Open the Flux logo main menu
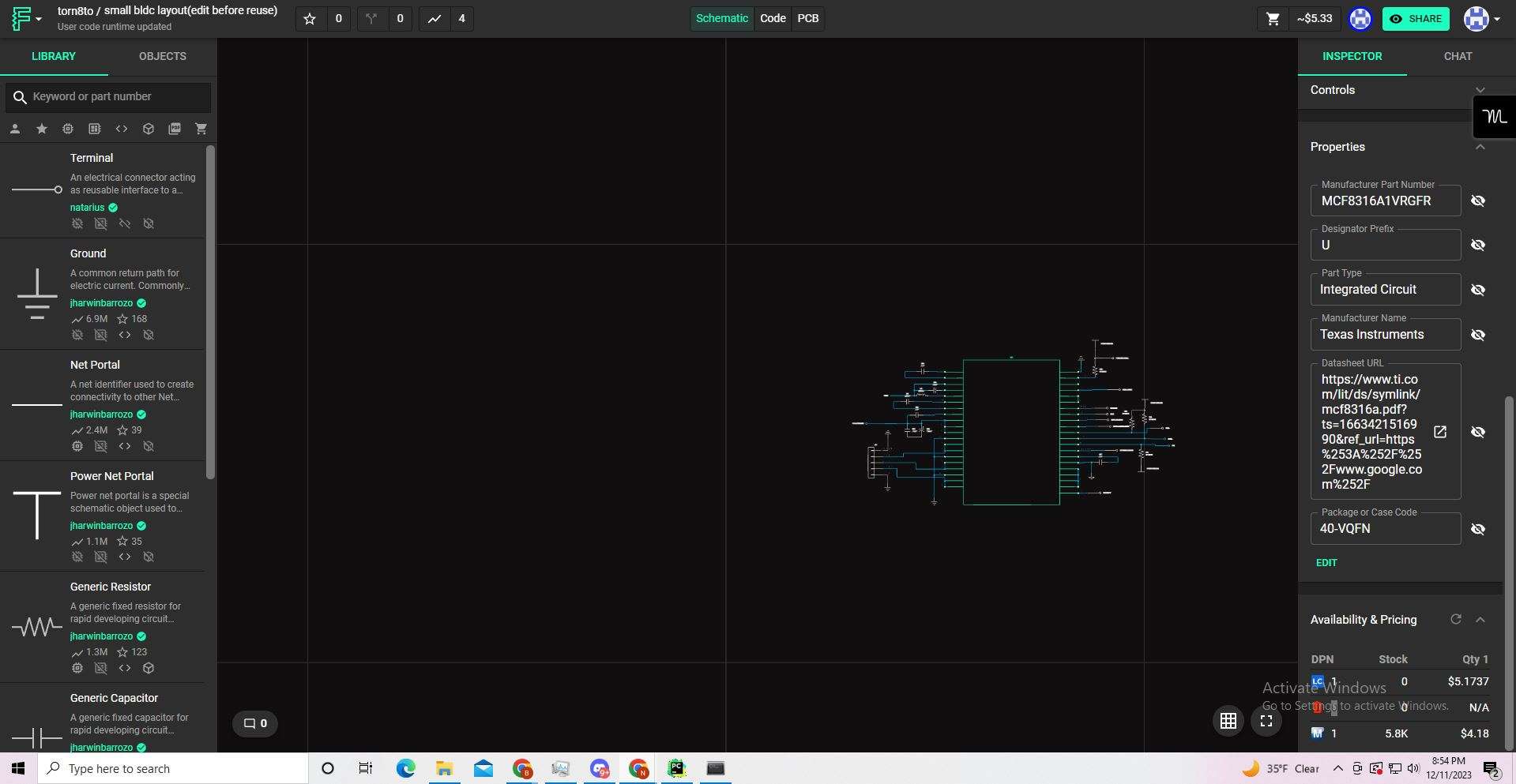Image resolution: width=1516 pixels, height=784 pixels. click(25, 18)
